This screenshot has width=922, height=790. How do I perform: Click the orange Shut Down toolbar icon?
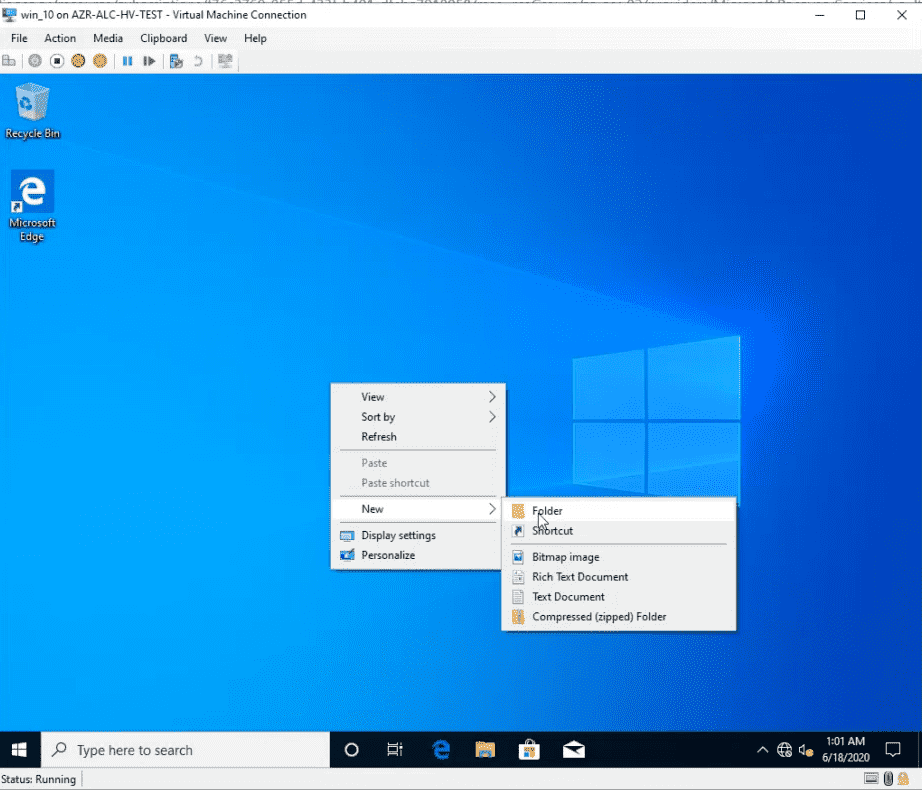(x=78, y=61)
